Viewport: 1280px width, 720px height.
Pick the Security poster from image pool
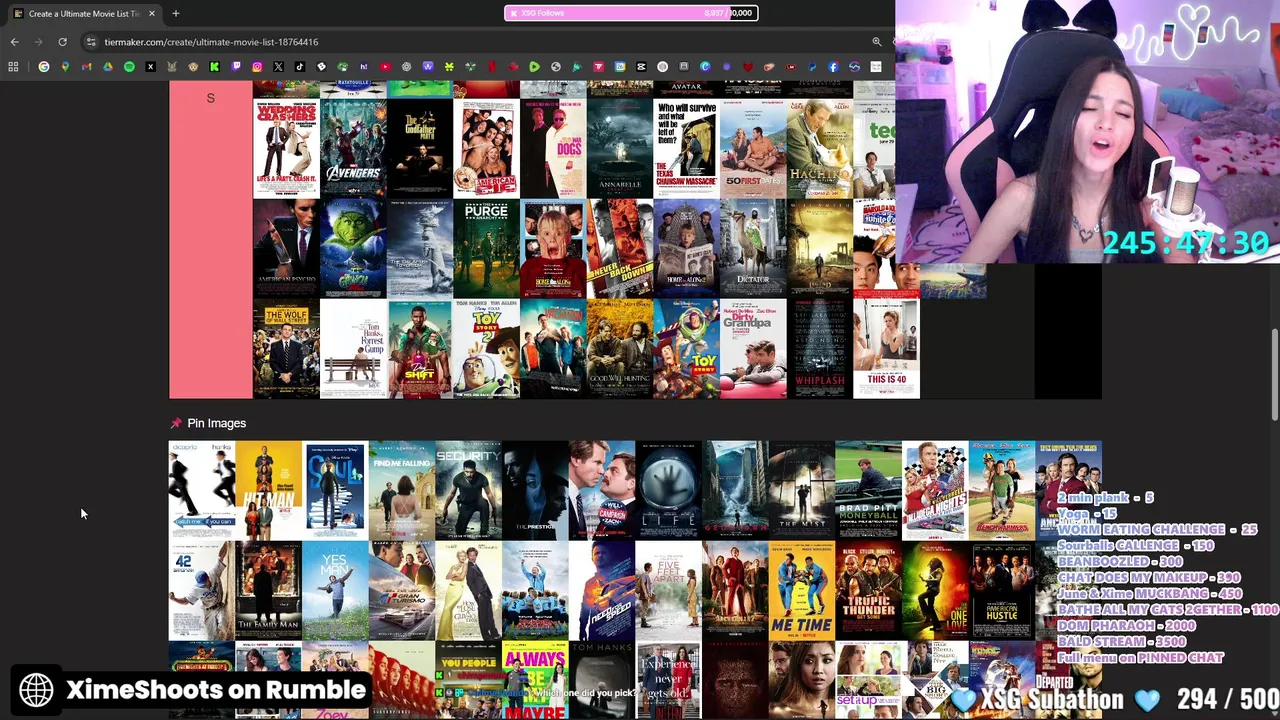click(468, 490)
